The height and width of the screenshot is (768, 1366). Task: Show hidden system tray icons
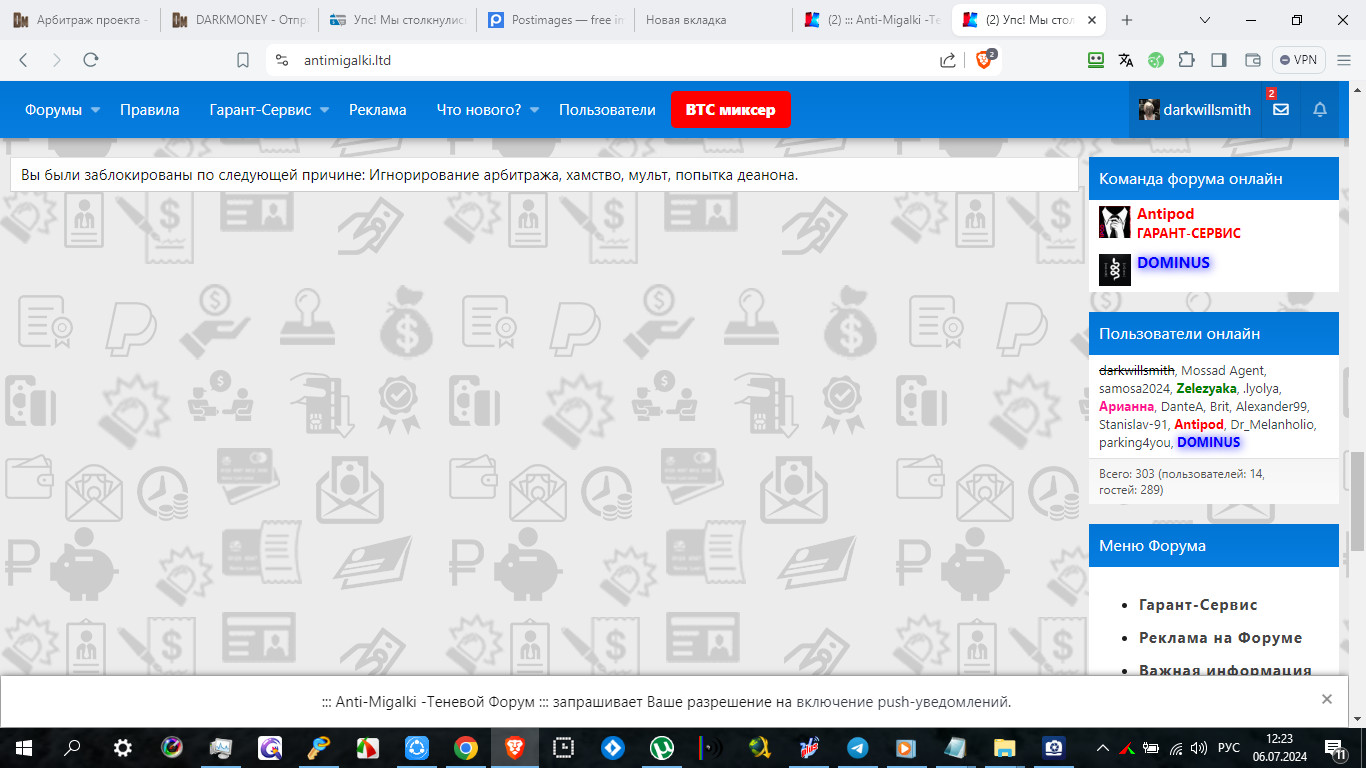pyautogui.click(x=1103, y=747)
